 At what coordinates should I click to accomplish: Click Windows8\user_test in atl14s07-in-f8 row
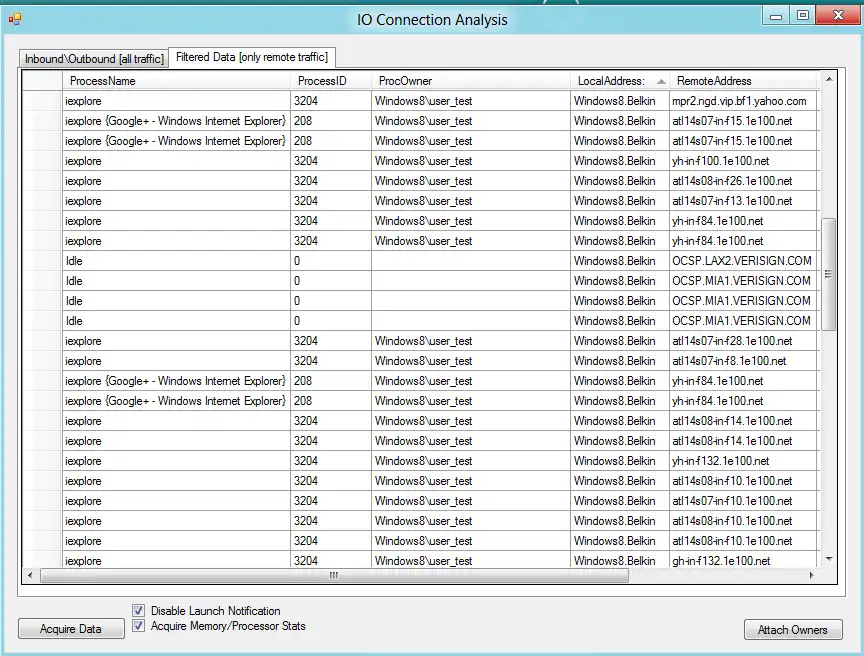click(x=471, y=361)
